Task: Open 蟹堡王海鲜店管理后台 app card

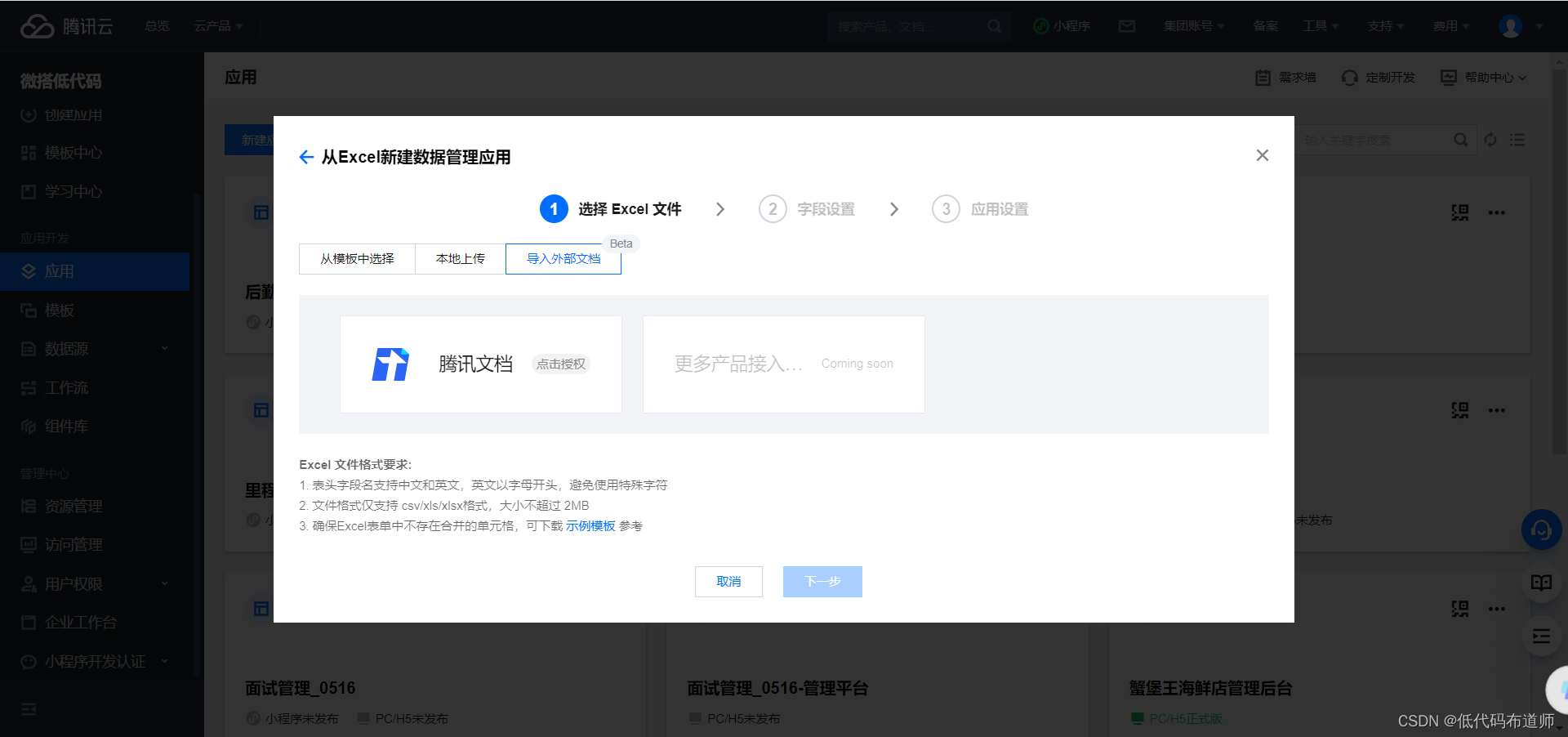Action: pos(1210,688)
